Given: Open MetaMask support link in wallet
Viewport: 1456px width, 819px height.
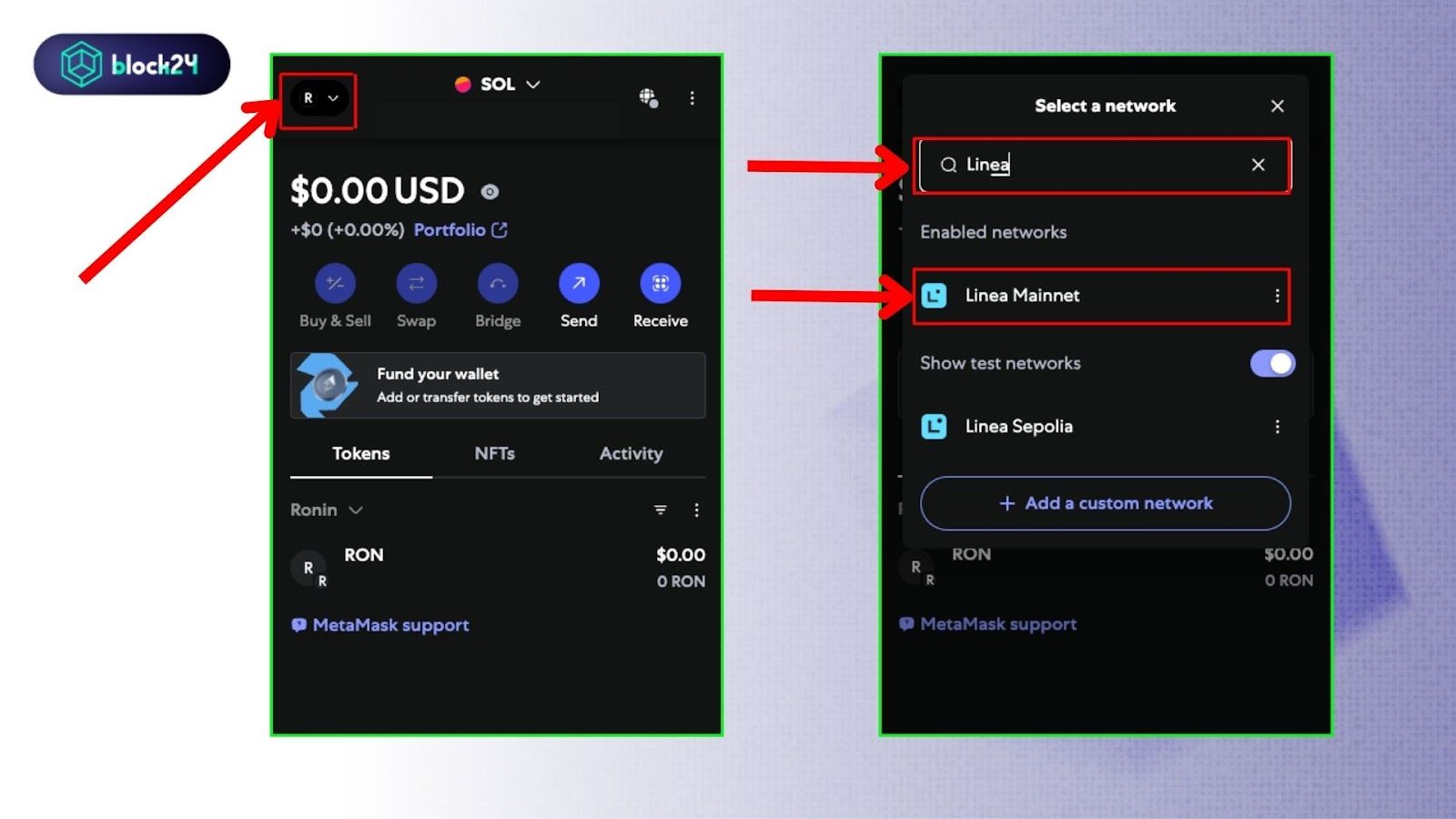Looking at the screenshot, I should (380, 625).
